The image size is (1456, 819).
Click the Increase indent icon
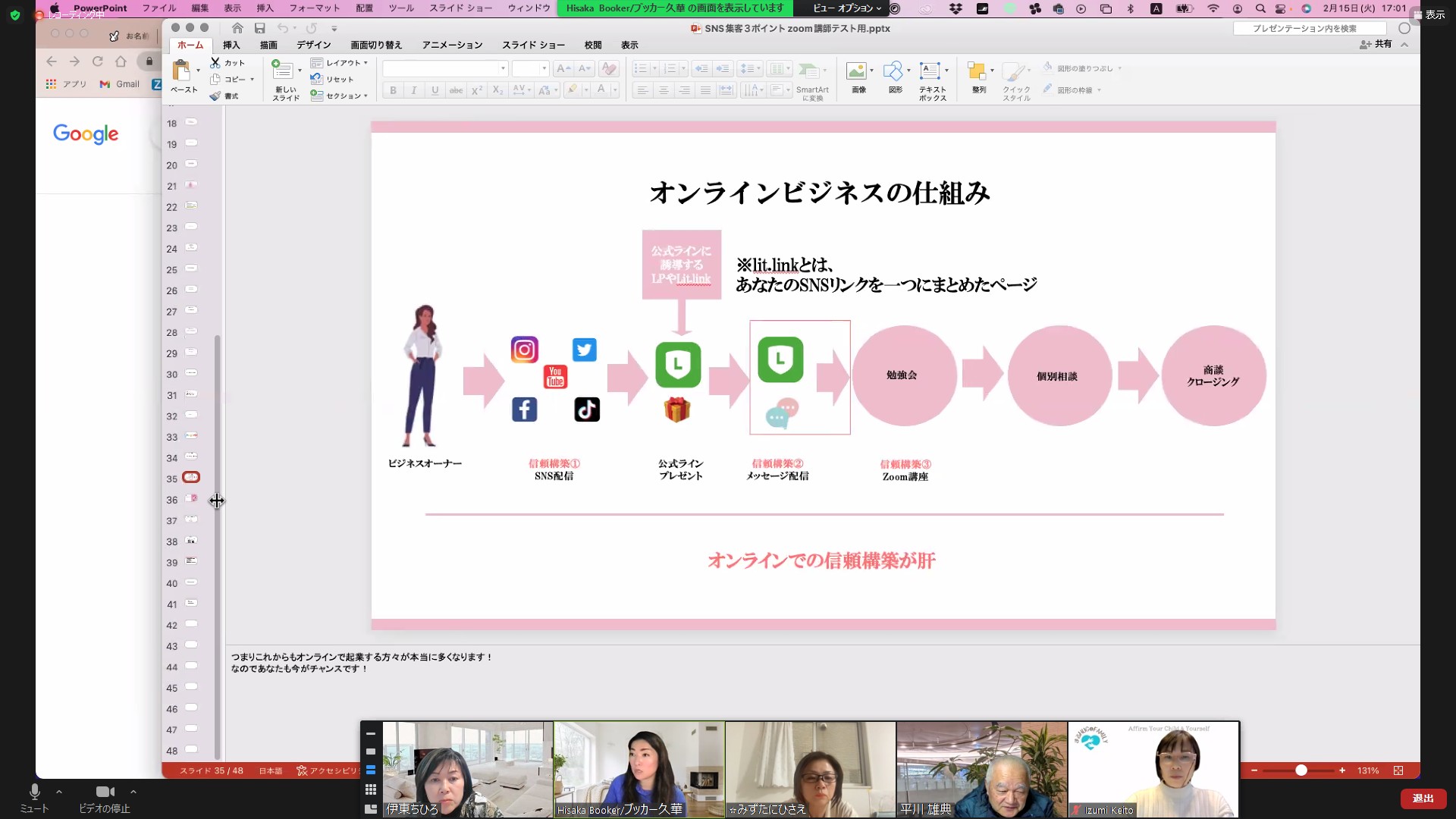(723, 69)
